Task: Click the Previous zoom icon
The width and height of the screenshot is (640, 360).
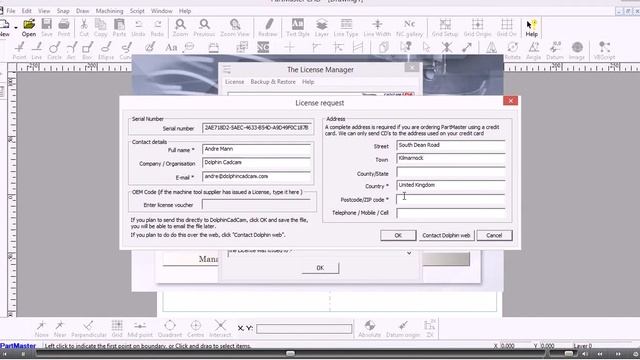Action: click(x=204, y=27)
